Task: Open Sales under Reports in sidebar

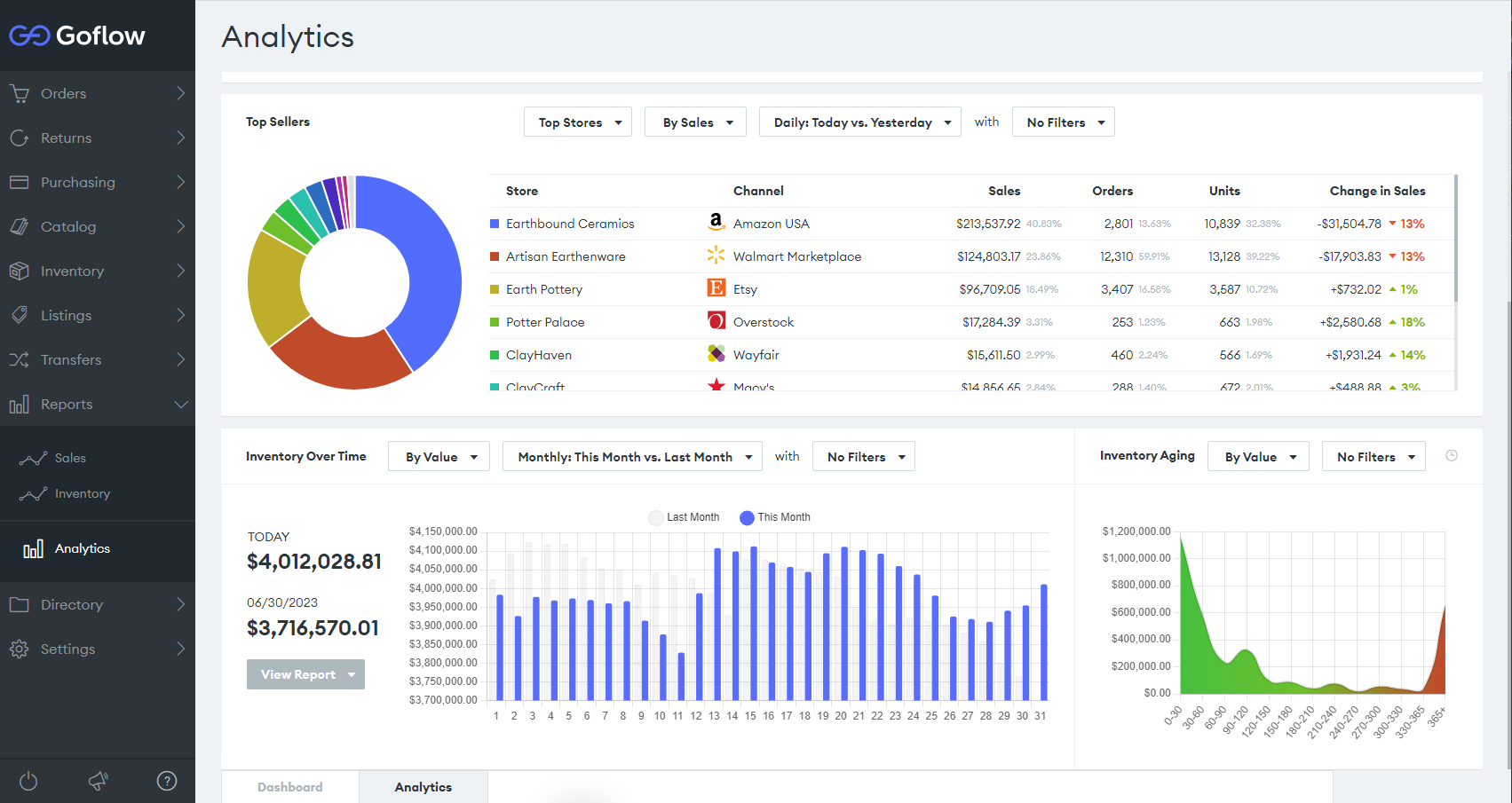Action: point(70,458)
